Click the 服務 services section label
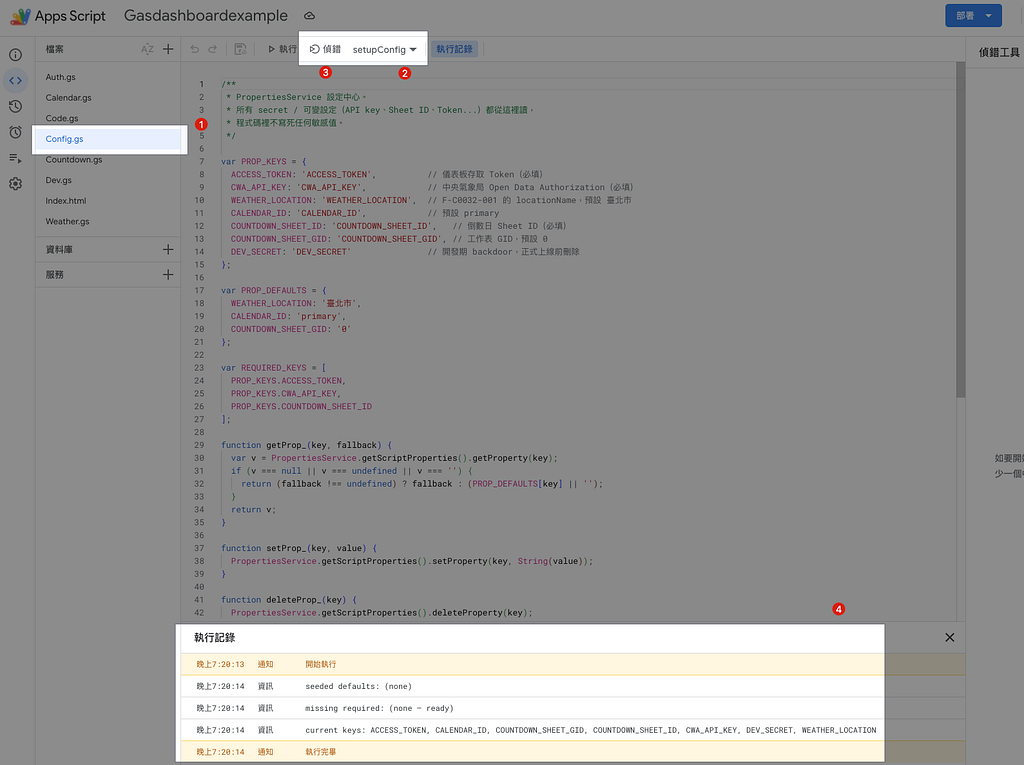1024x765 pixels. (x=55, y=275)
